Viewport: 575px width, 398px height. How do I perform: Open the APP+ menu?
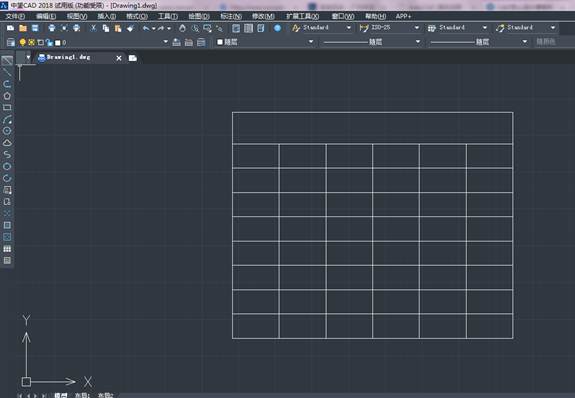click(x=403, y=16)
